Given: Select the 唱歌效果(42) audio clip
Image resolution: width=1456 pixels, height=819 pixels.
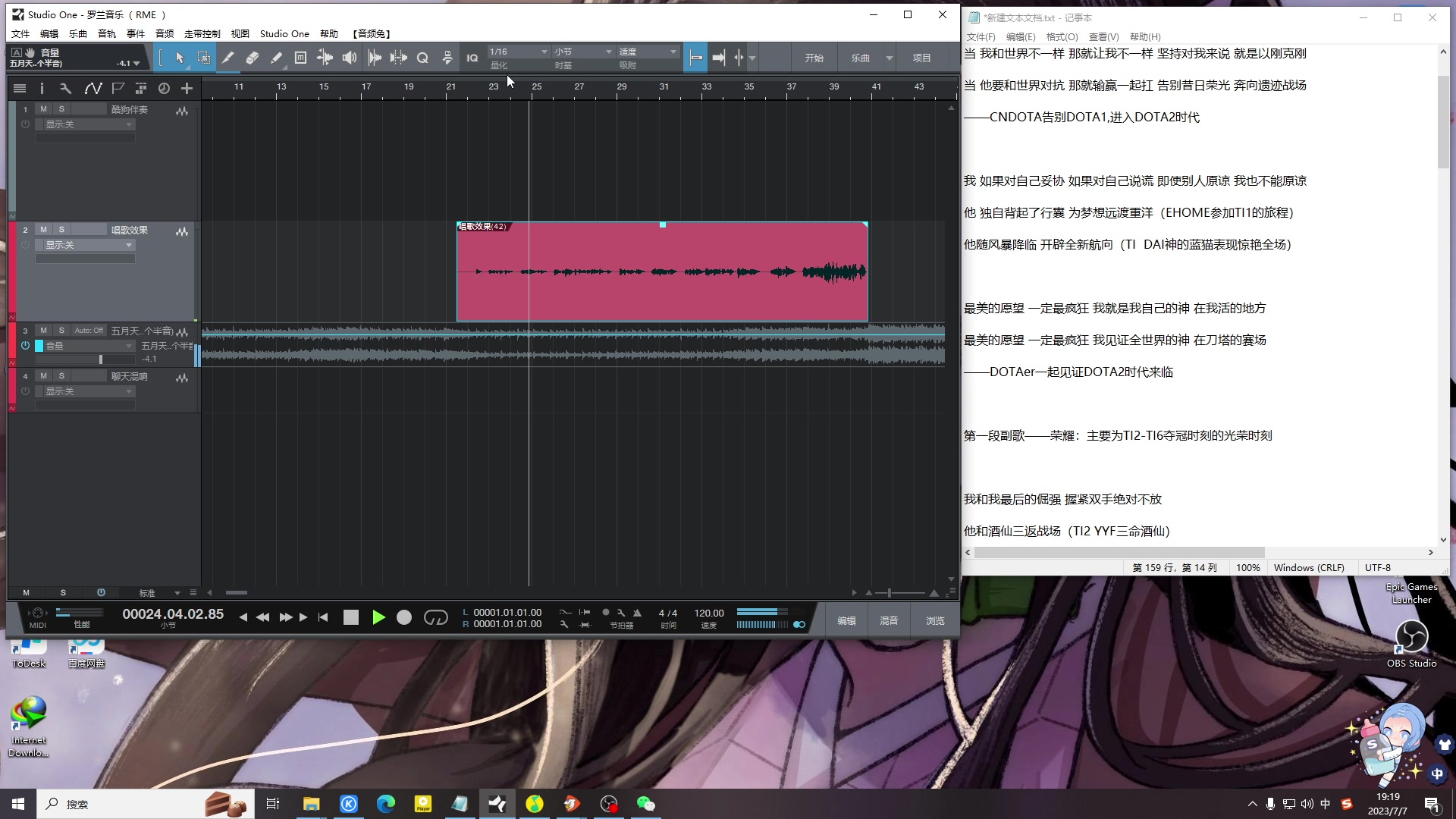Looking at the screenshot, I should 662,271.
